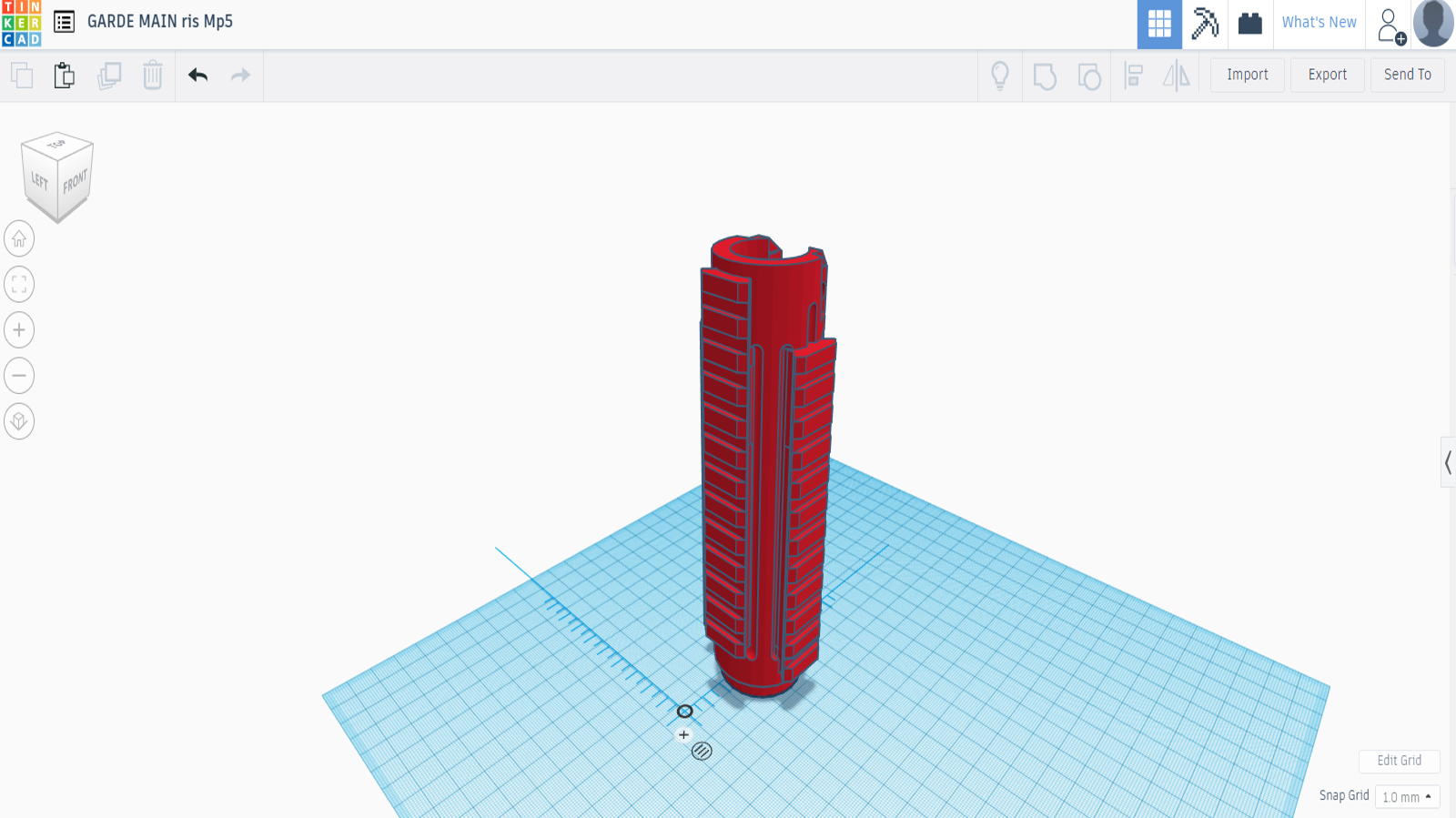
Task: Click the Export button
Action: click(1328, 75)
